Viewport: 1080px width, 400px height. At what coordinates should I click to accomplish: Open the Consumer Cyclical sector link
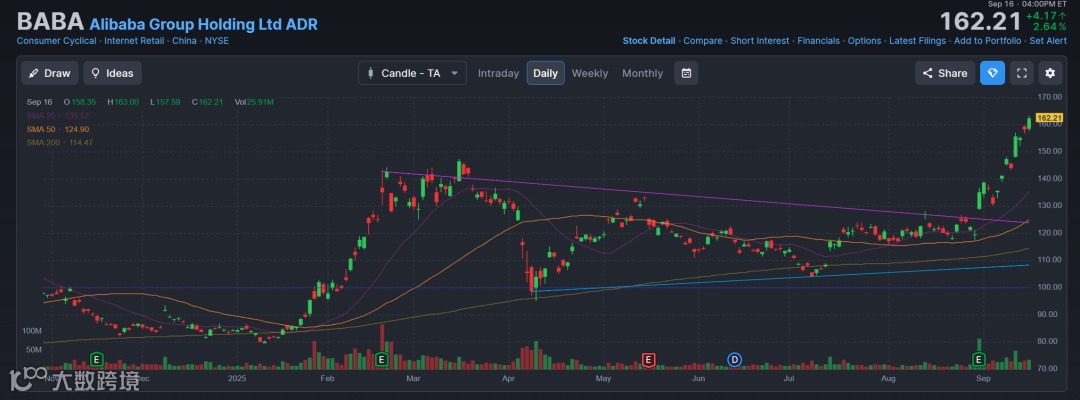pos(56,41)
